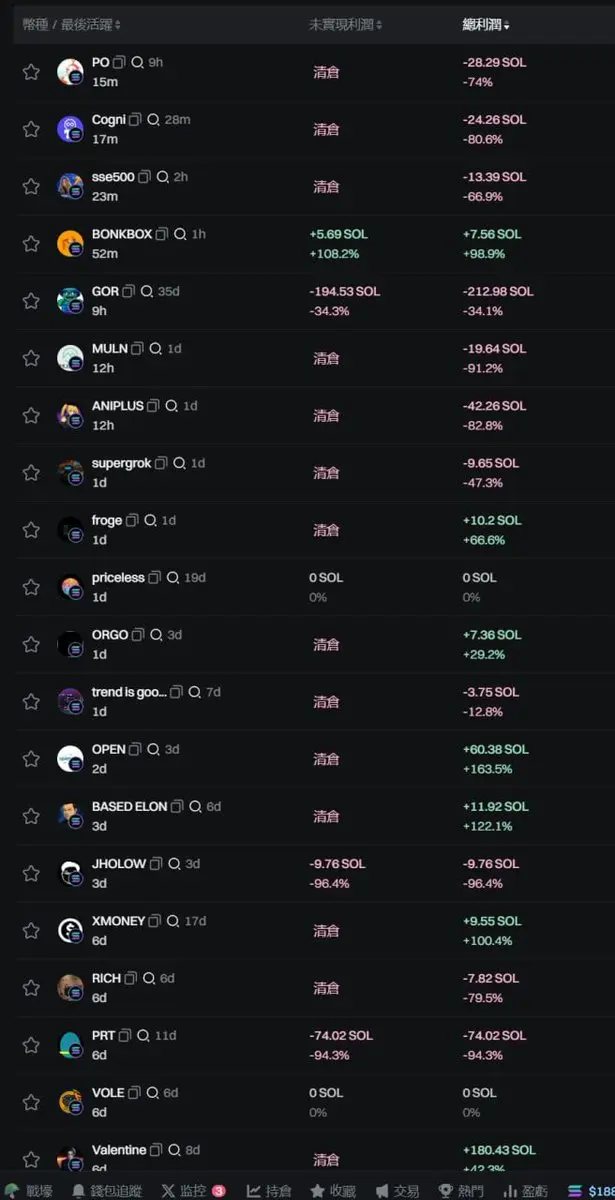615x1200 pixels.
Task: Toggle favorite star for MULN
Action: (31, 358)
